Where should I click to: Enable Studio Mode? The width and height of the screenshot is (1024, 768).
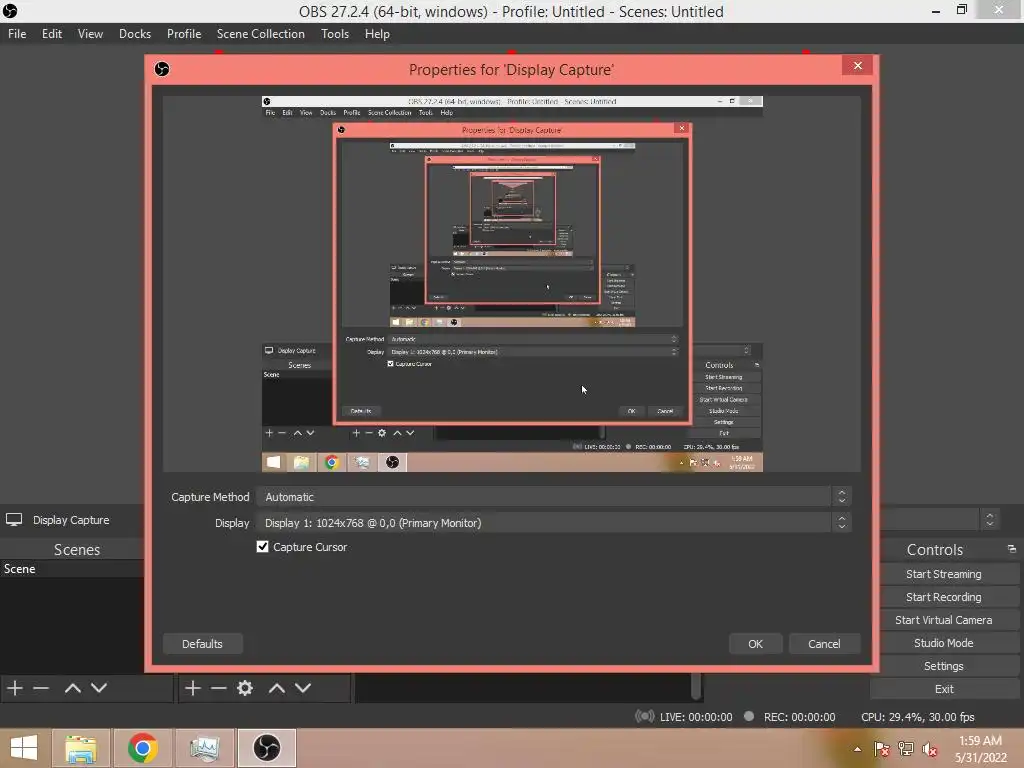(x=944, y=643)
